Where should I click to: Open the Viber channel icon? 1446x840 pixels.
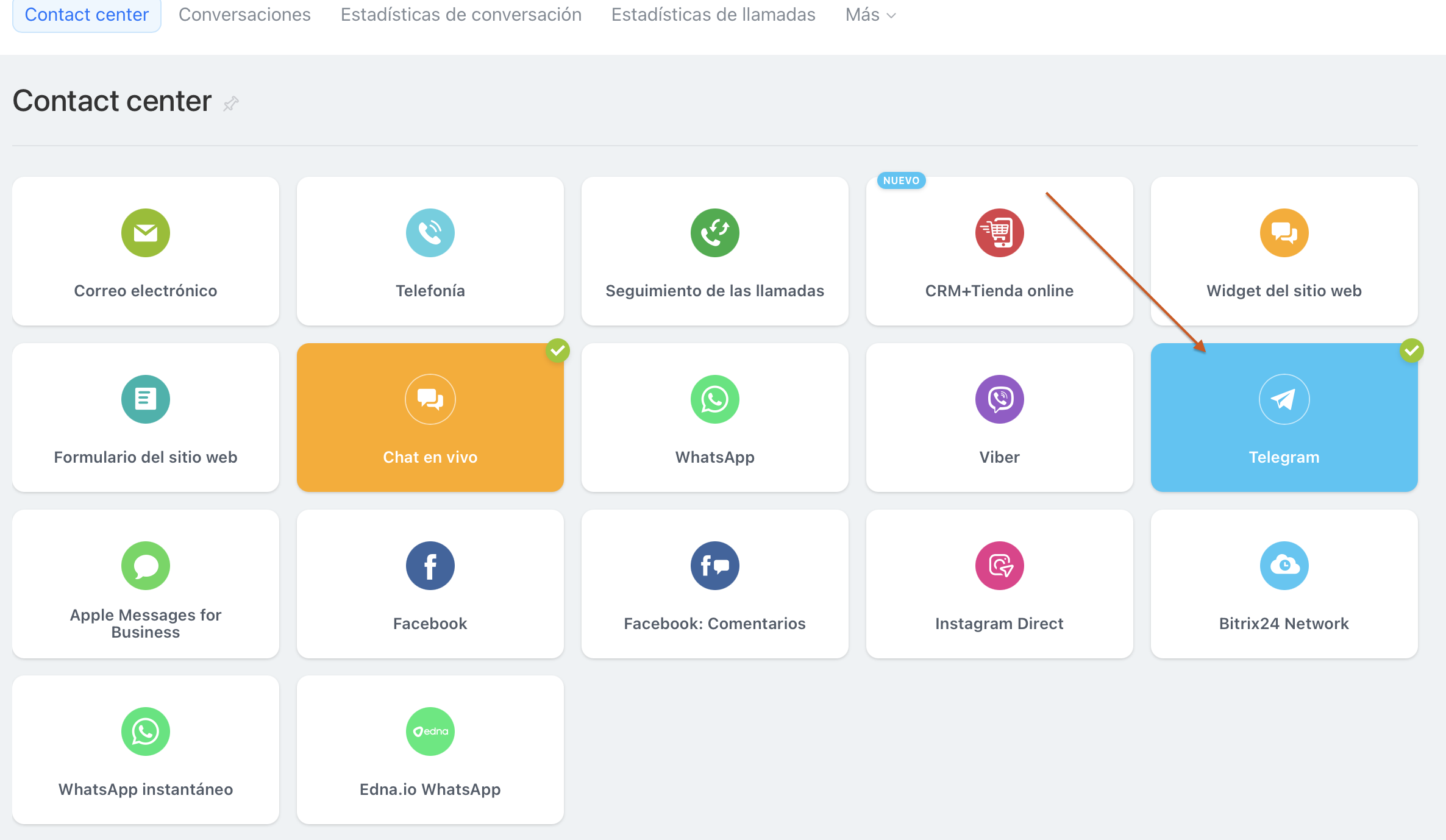(x=999, y=399)
